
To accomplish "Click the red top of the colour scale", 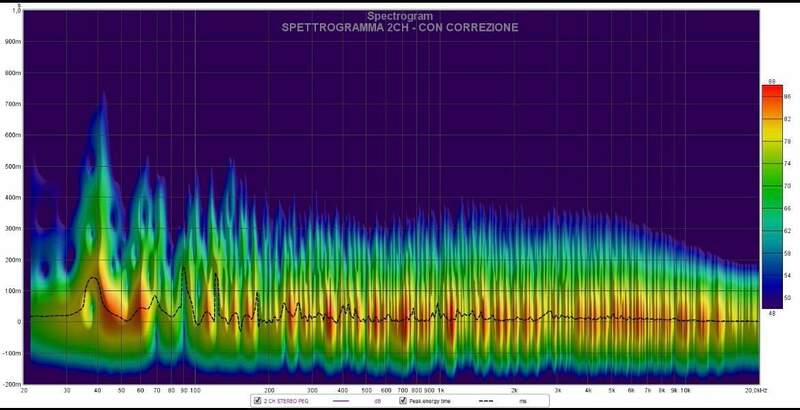I will [771, 92].
